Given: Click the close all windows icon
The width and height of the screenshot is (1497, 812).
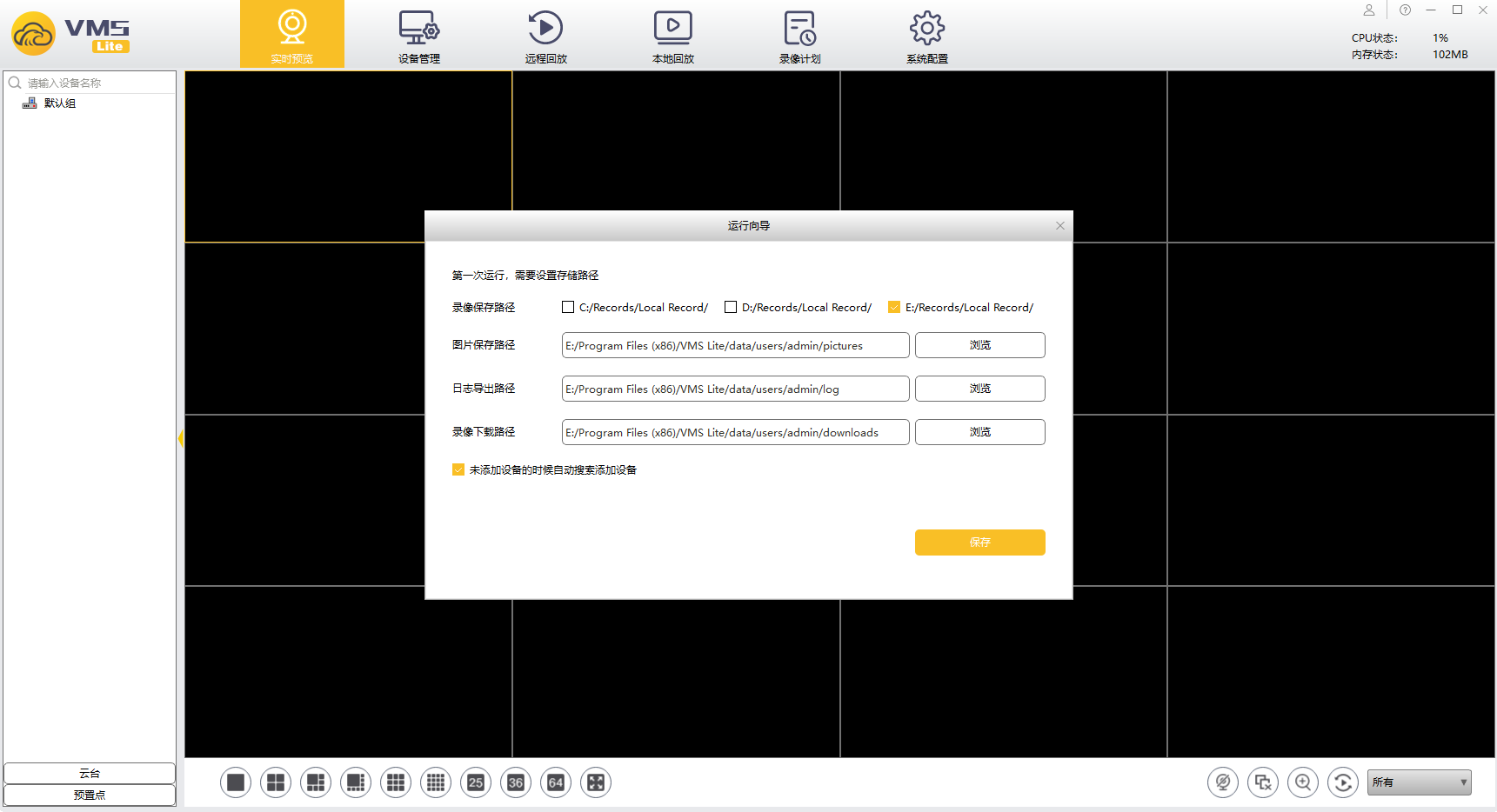Looking at the screenshot, I should (1263, 782).
